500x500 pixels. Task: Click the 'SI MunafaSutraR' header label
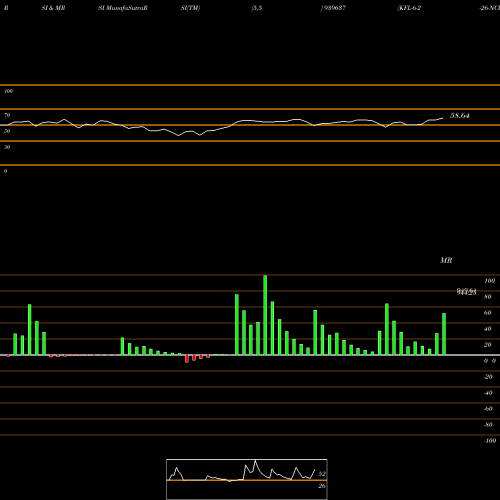pos(123,8)
